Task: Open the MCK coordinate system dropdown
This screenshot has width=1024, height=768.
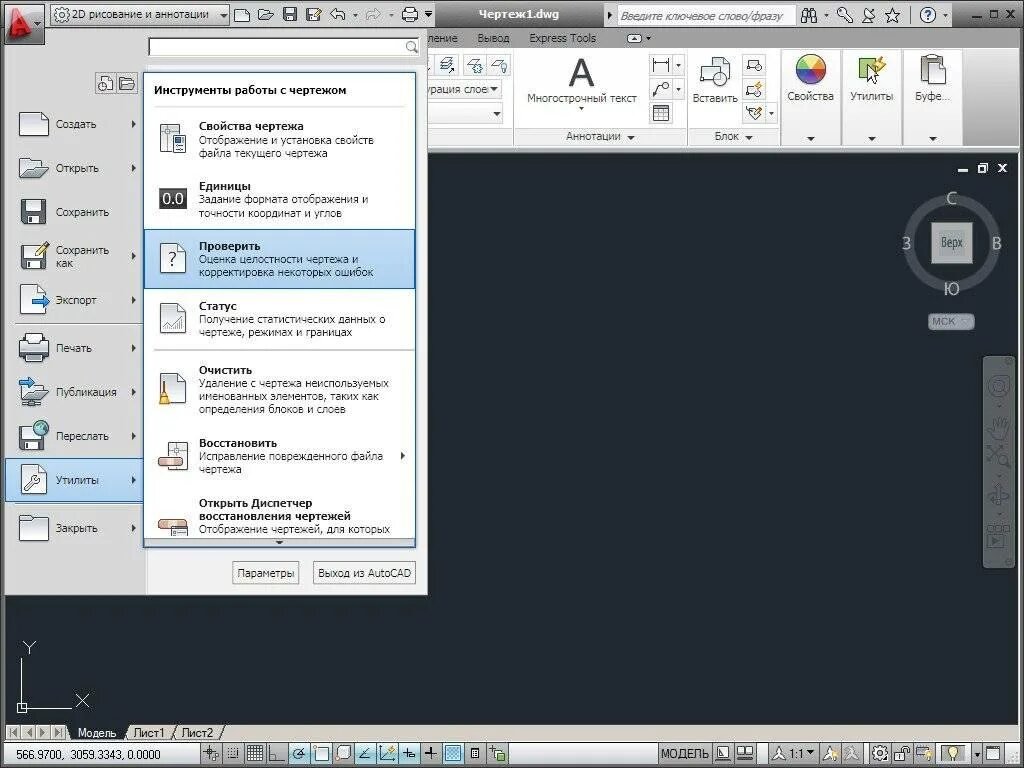Action: point(951,321)
